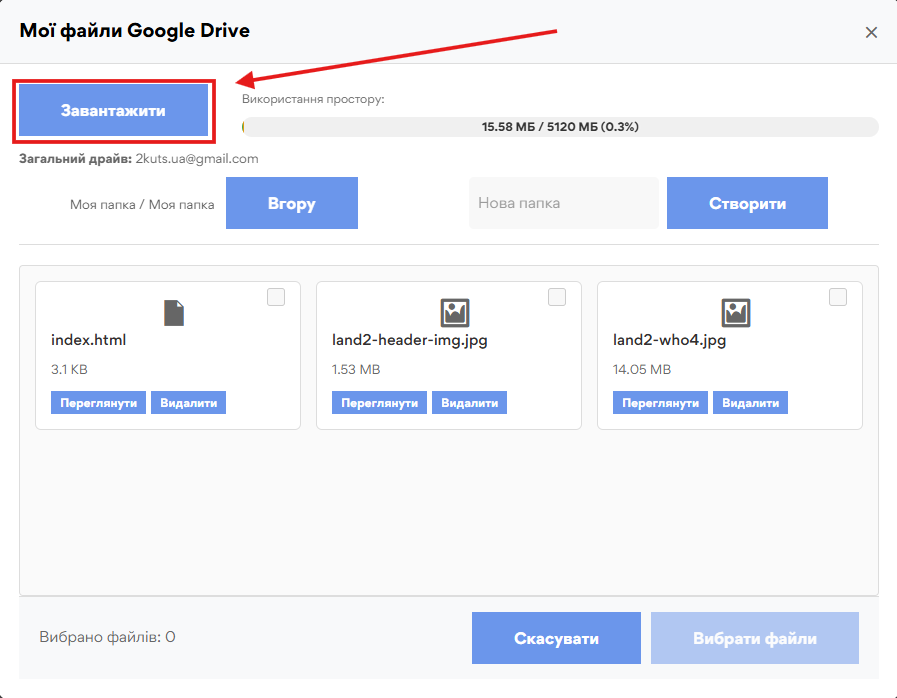Remove land2-who4.jpg using Видалити

pos(751,402)
